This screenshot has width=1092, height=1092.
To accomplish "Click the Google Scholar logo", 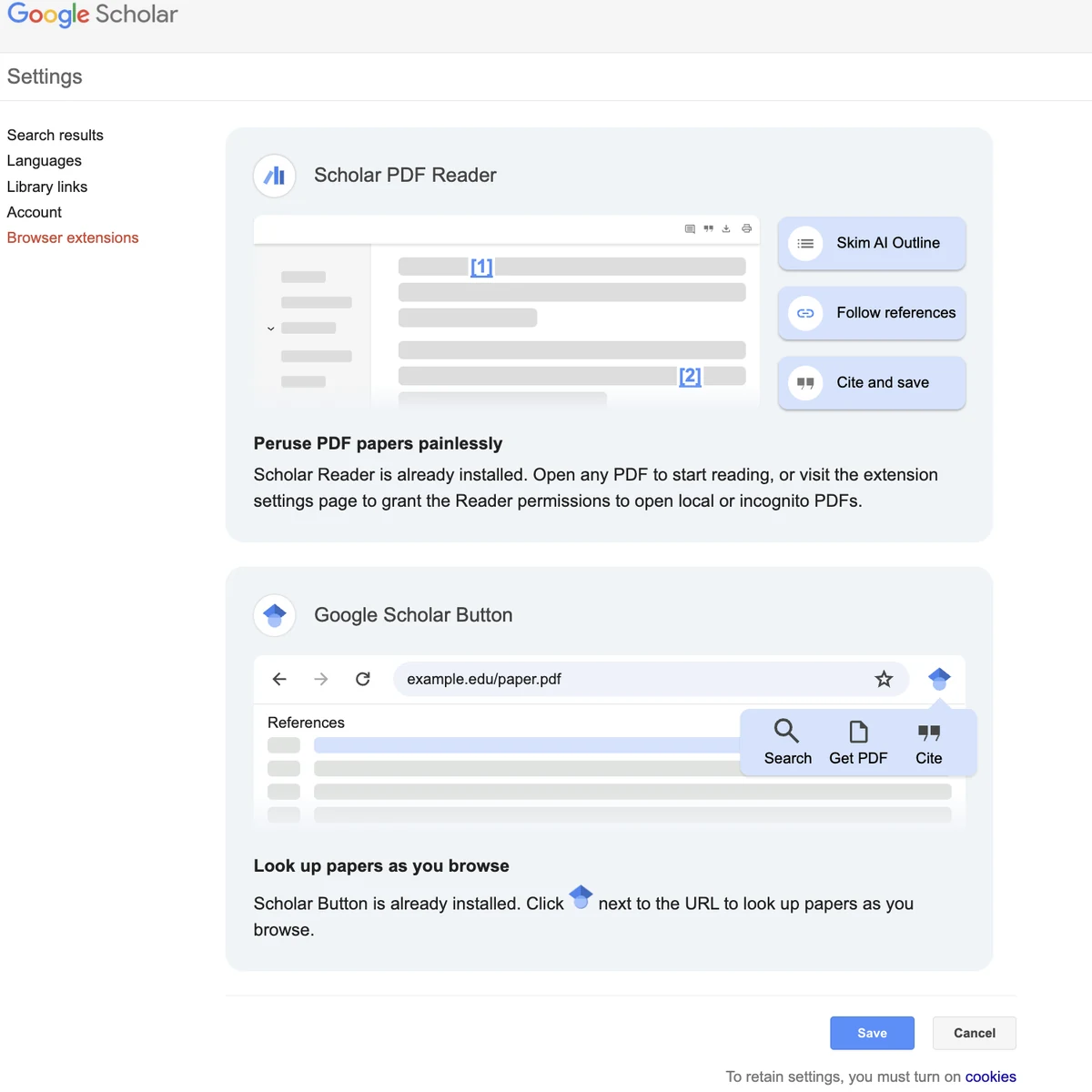I will 92,15.
